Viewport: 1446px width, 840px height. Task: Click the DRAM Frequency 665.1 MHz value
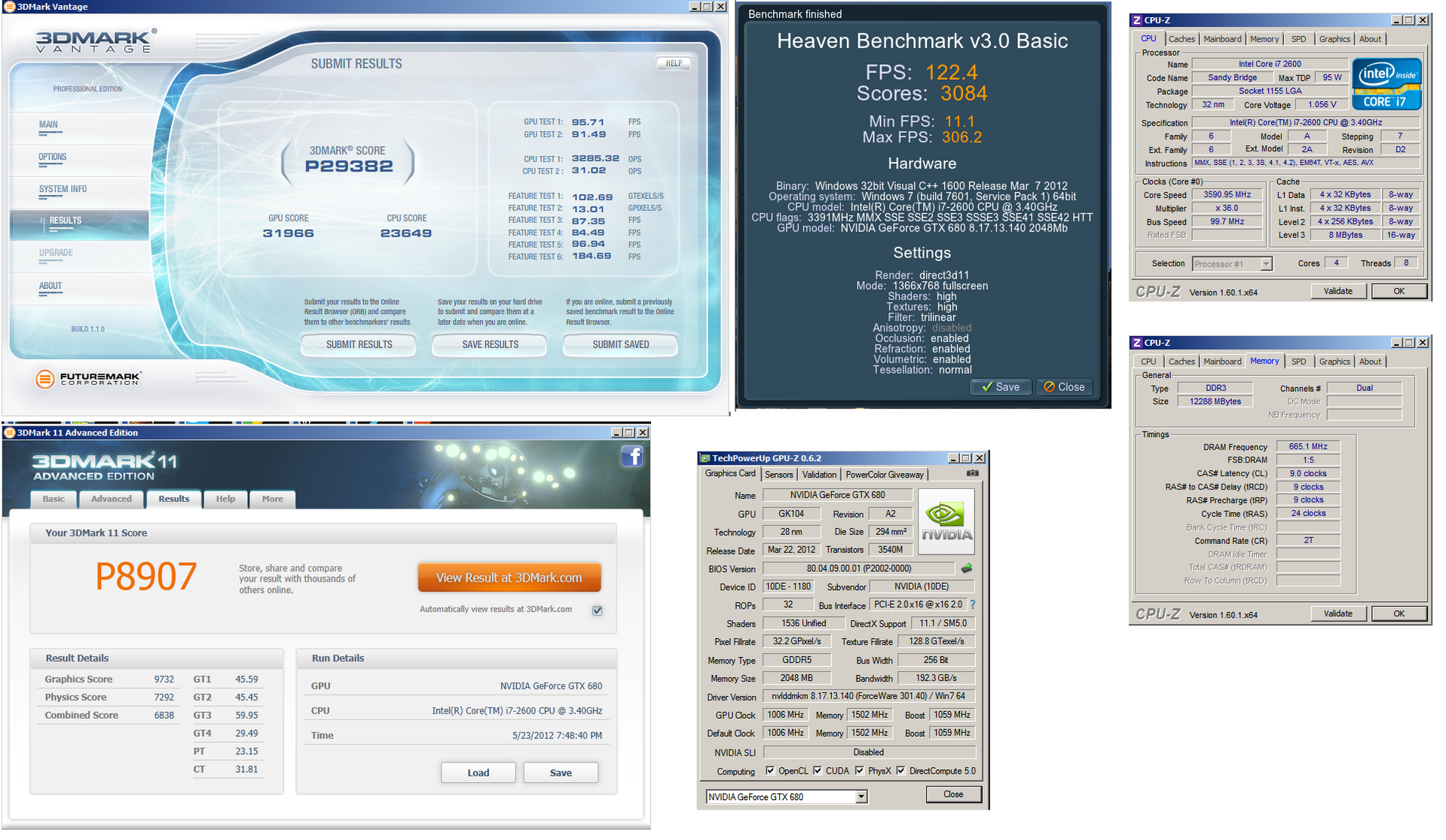[x=1307, y=447]
